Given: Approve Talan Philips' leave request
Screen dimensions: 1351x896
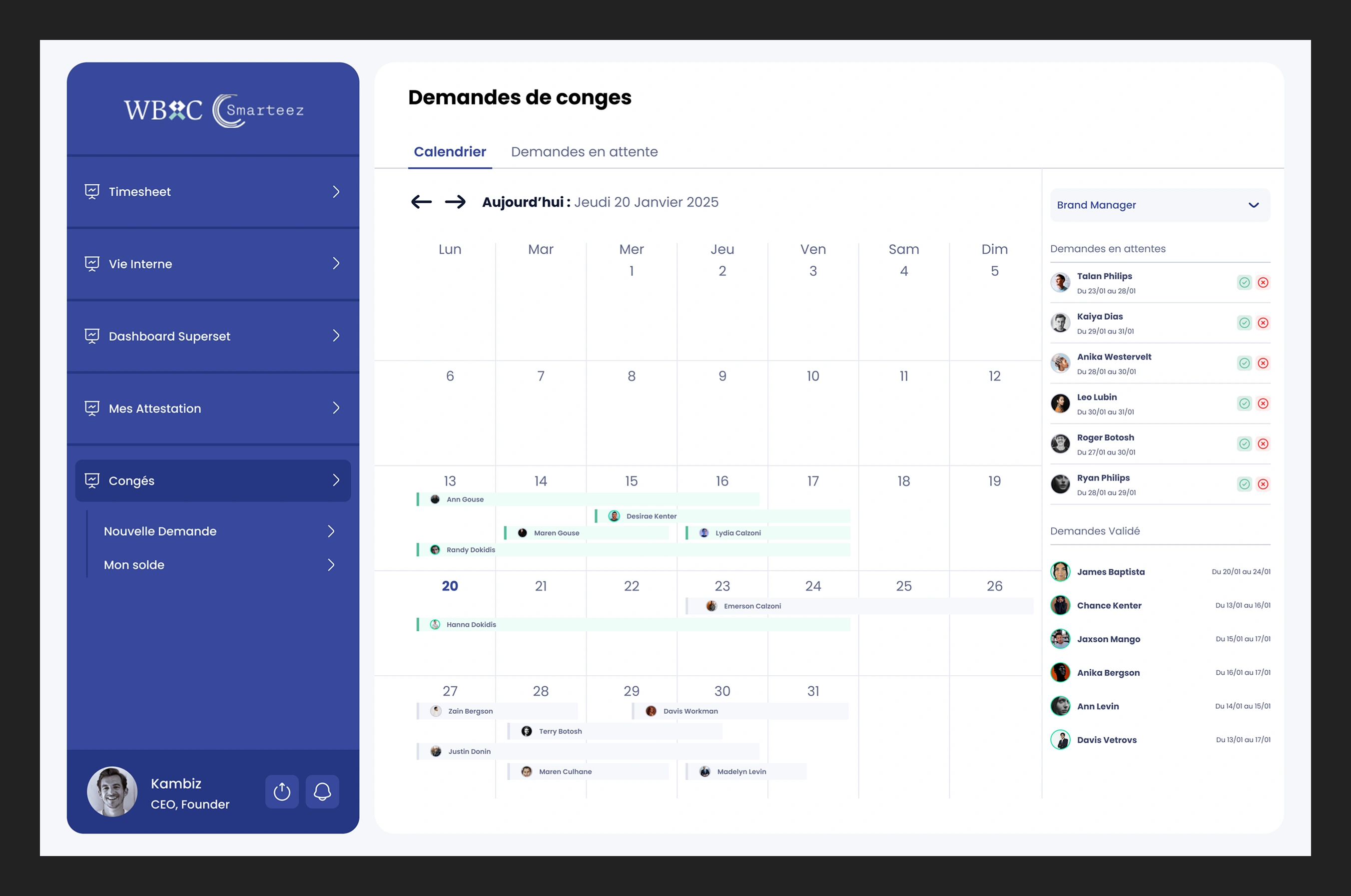Looking at the screenshot, I should coord(1244,282).
